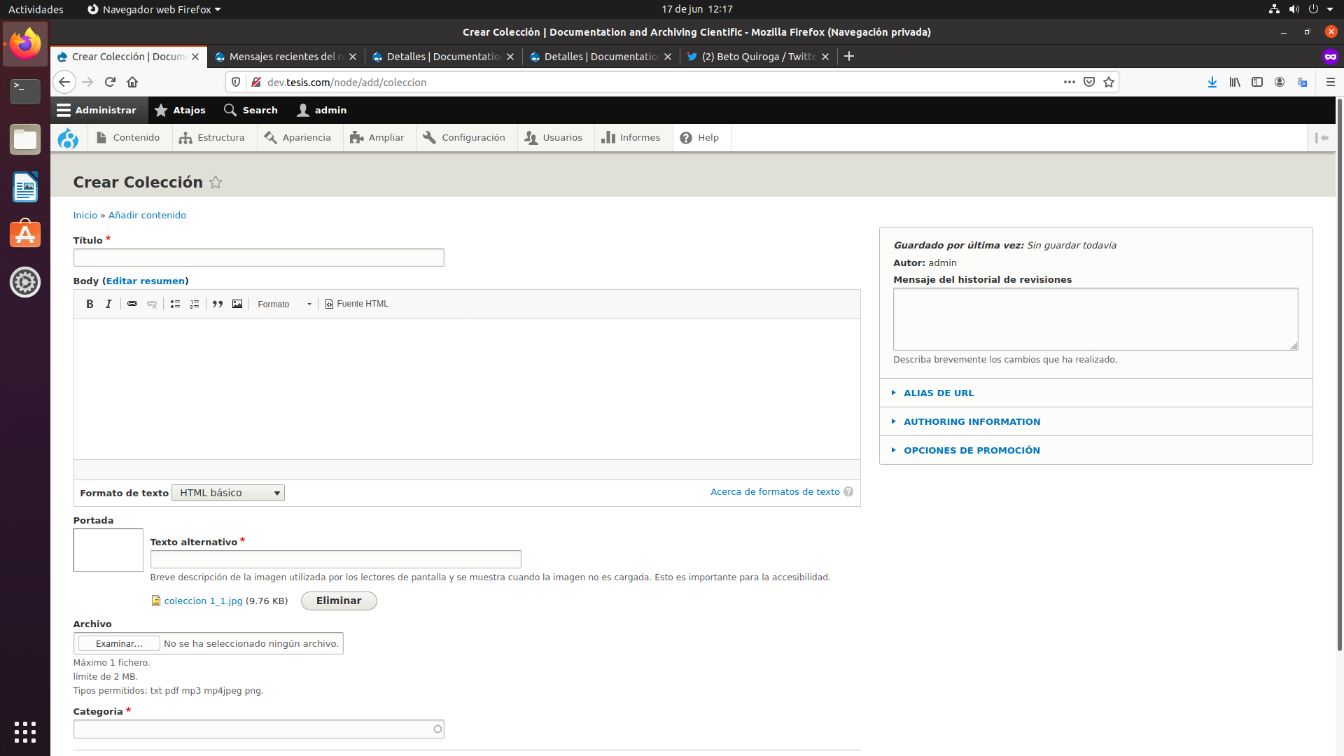Open the Formato dropdown in the editor
Viewport: 1344px width, 756px height.
coord(283,303)
